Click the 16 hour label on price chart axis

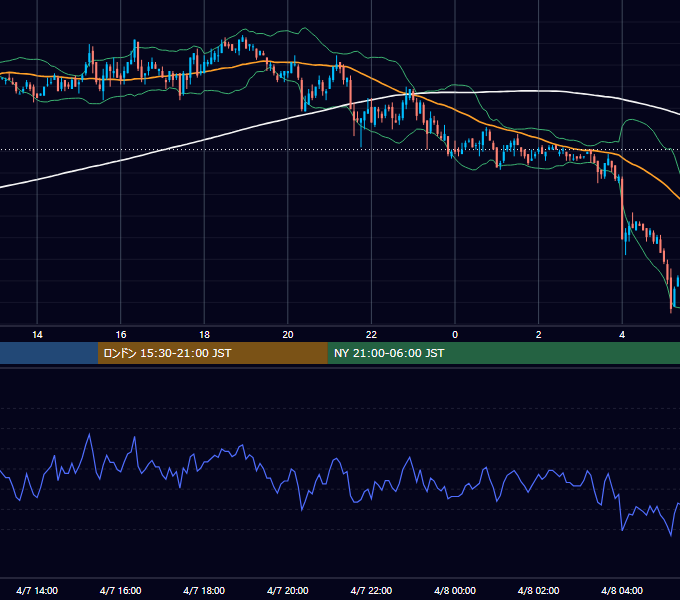(121, 335)
